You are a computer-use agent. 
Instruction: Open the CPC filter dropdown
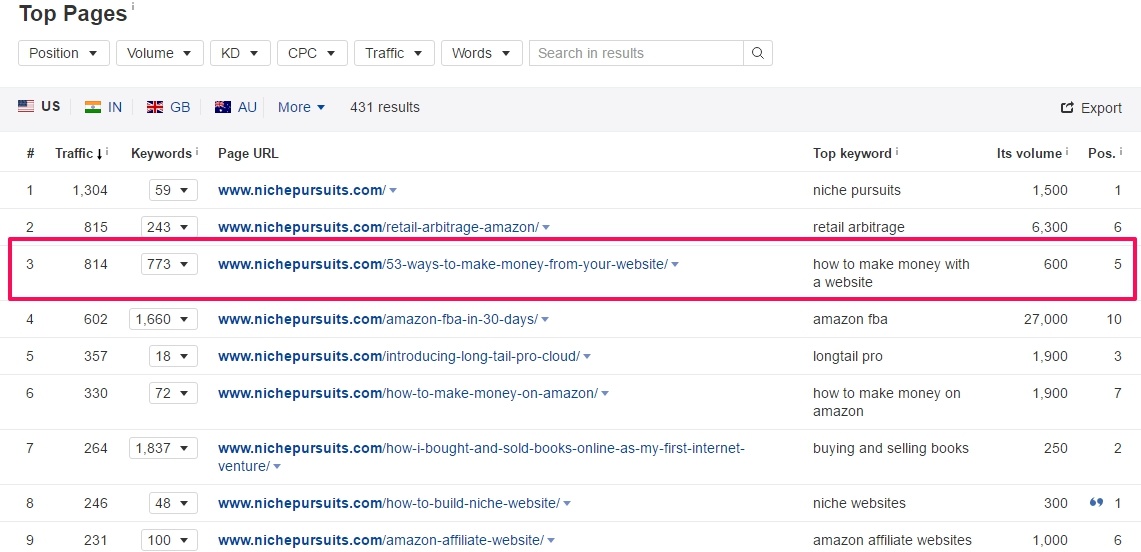(312, 53)
